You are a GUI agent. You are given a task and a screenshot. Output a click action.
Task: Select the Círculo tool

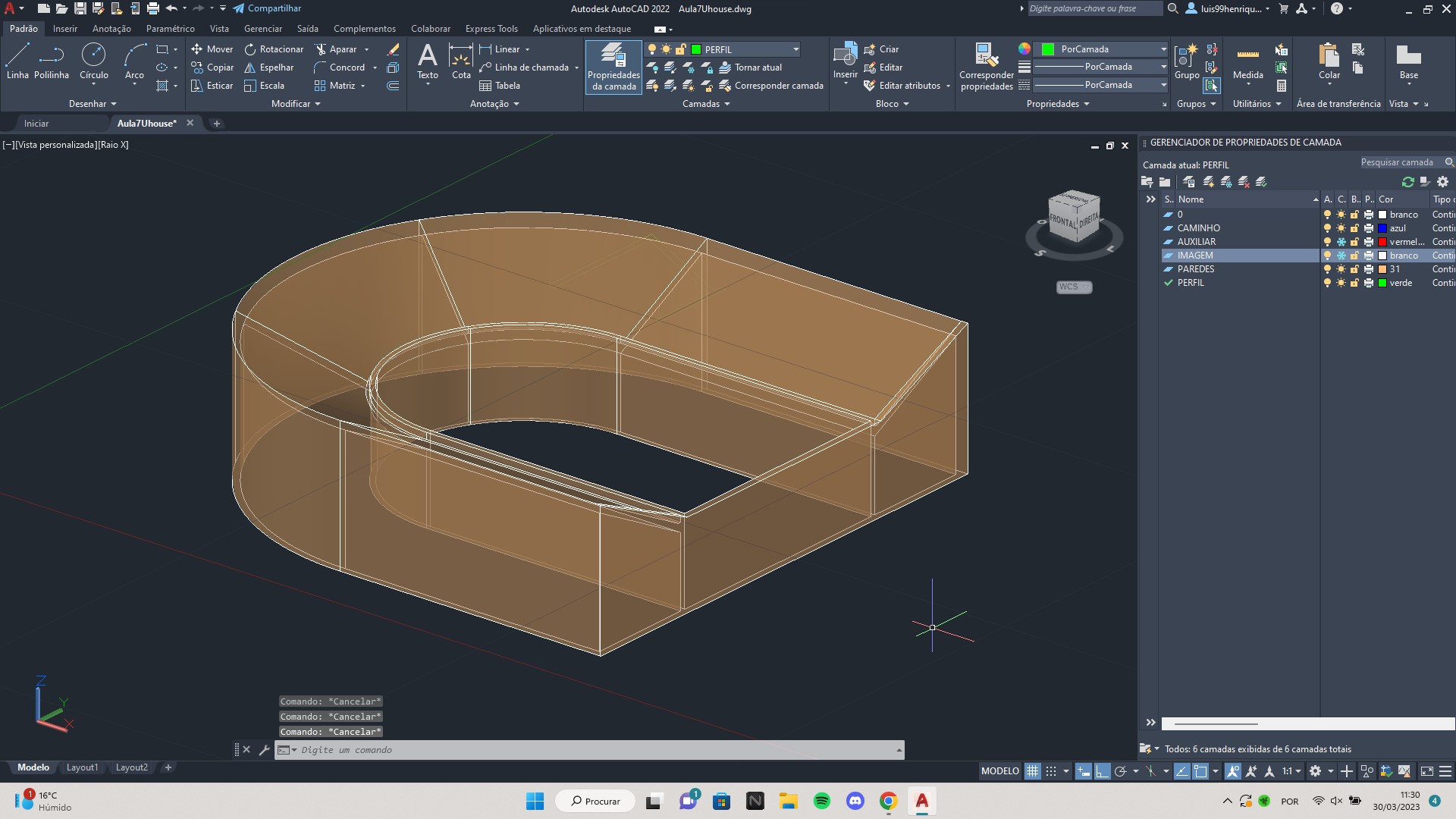(94, 61)
